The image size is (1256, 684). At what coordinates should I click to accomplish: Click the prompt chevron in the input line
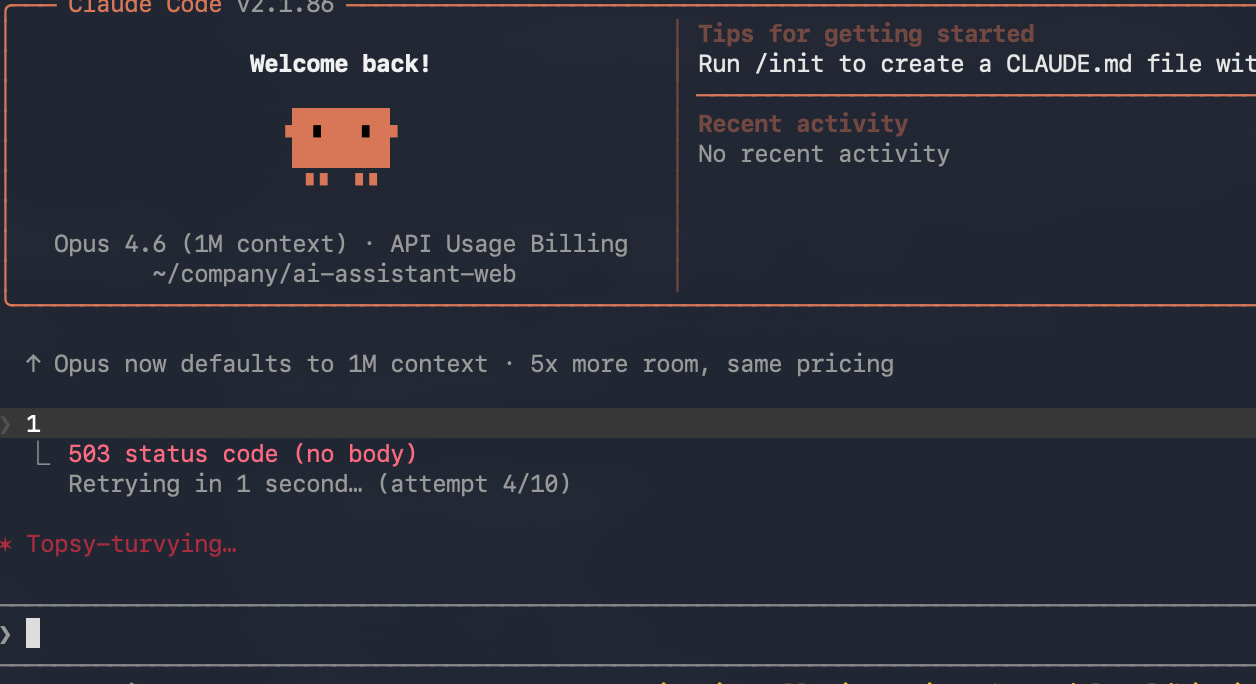[x=5, y=633]
